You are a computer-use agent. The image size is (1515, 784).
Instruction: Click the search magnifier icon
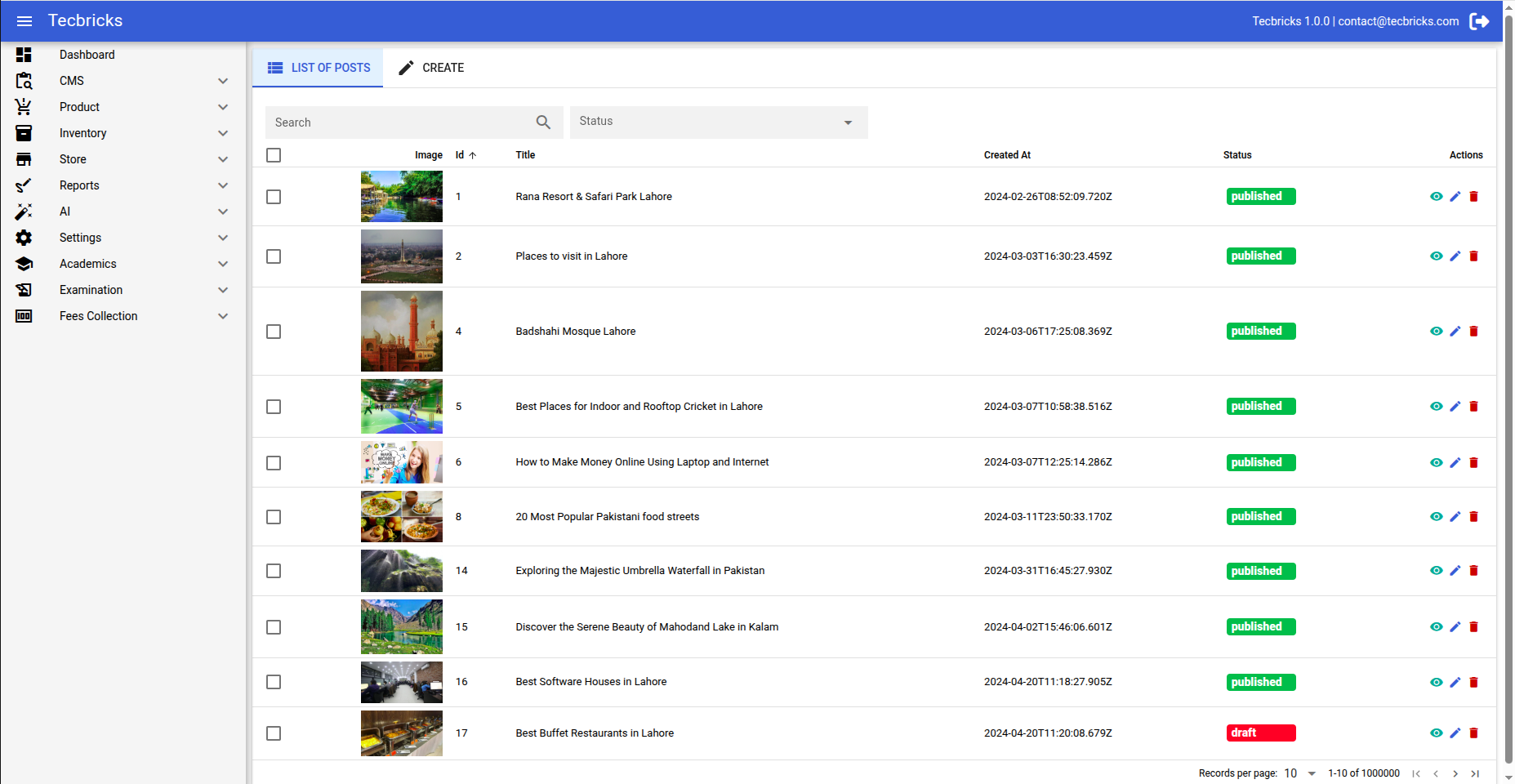tap(543, 122)
